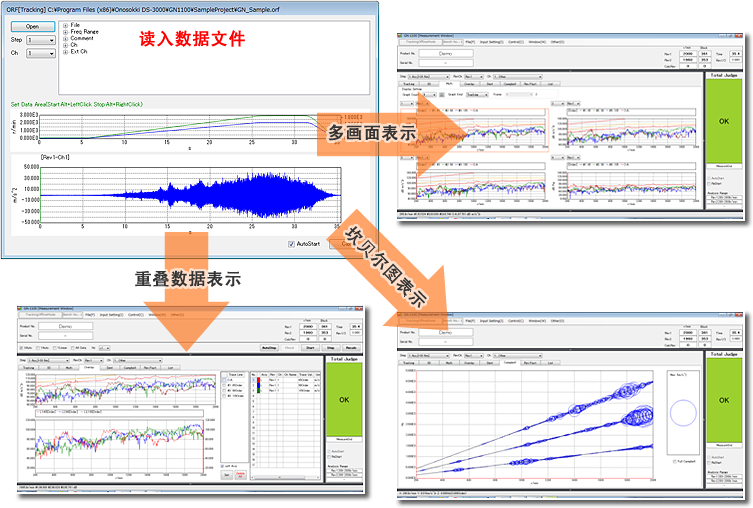Click the green OK judge panel at top right
The image size is (753, 508).
click(x=722, y=118)
